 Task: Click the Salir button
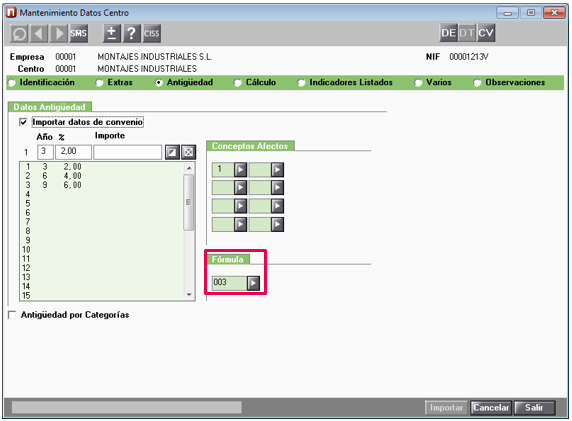click(x=534, y=408)
